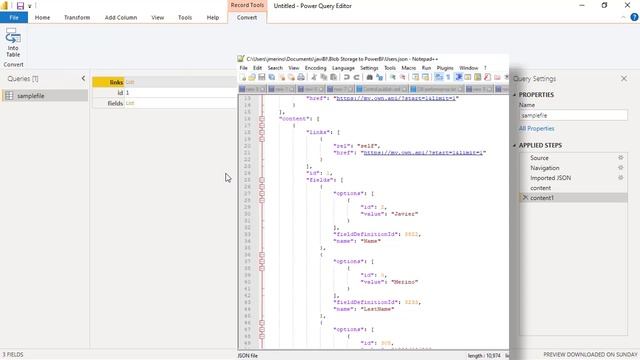640x360 pixels.
Task: Click Notepad++ Replace toolbar icon
Action: 380,77
